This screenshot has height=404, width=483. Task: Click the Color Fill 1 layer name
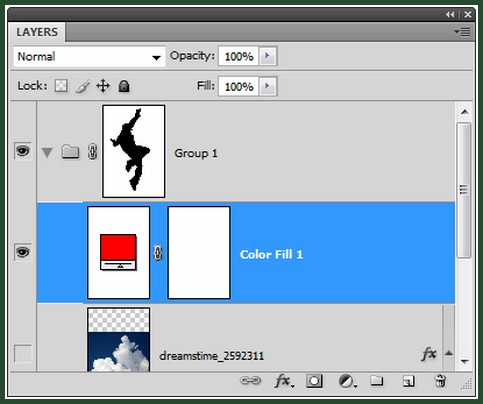click(x=271, y=254)
